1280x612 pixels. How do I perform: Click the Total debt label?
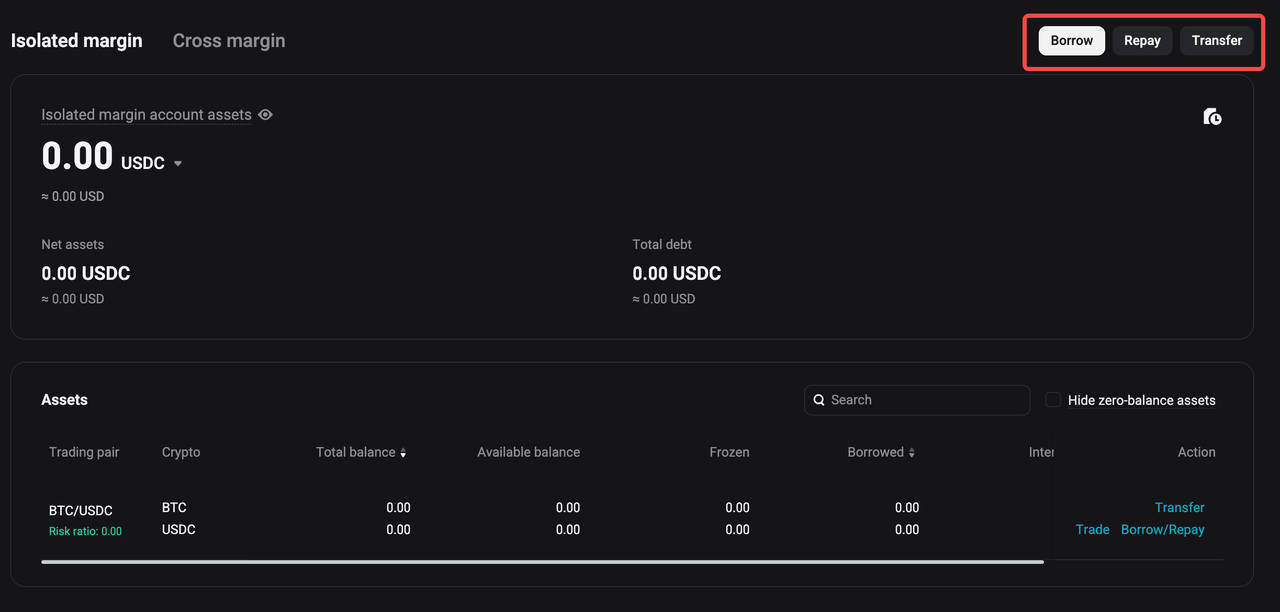[662, 245]
